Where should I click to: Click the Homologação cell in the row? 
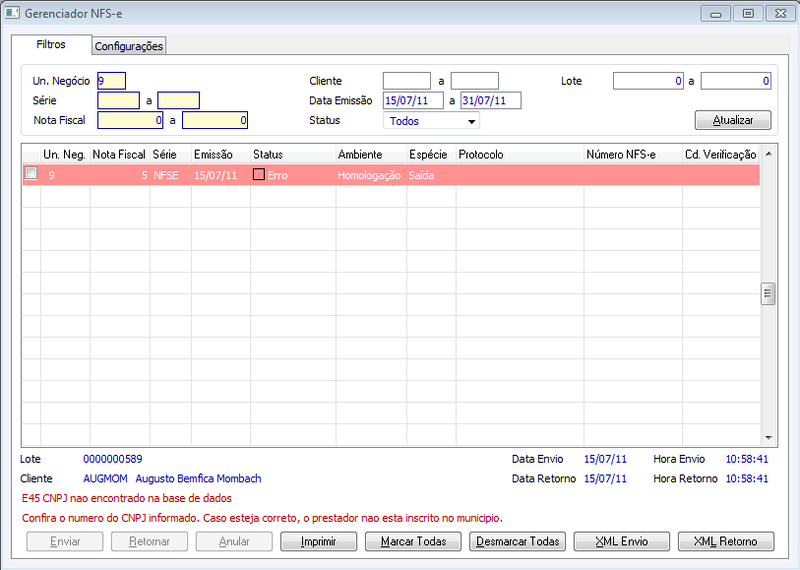tap(369, 175)
